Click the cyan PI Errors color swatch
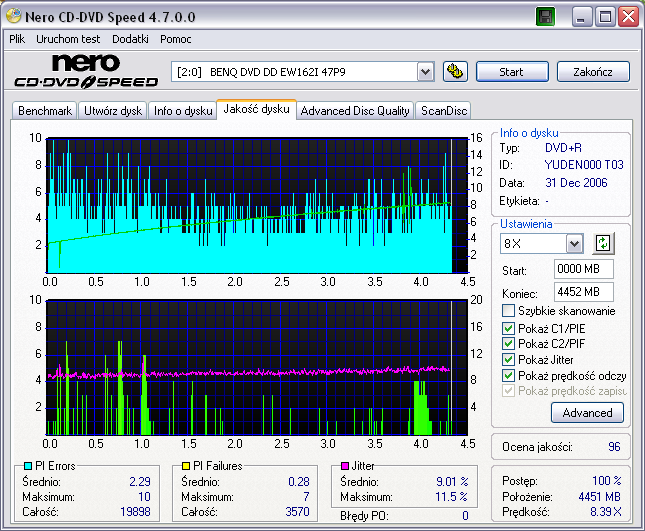Screen dimensions: 645x531 [28, 466]
